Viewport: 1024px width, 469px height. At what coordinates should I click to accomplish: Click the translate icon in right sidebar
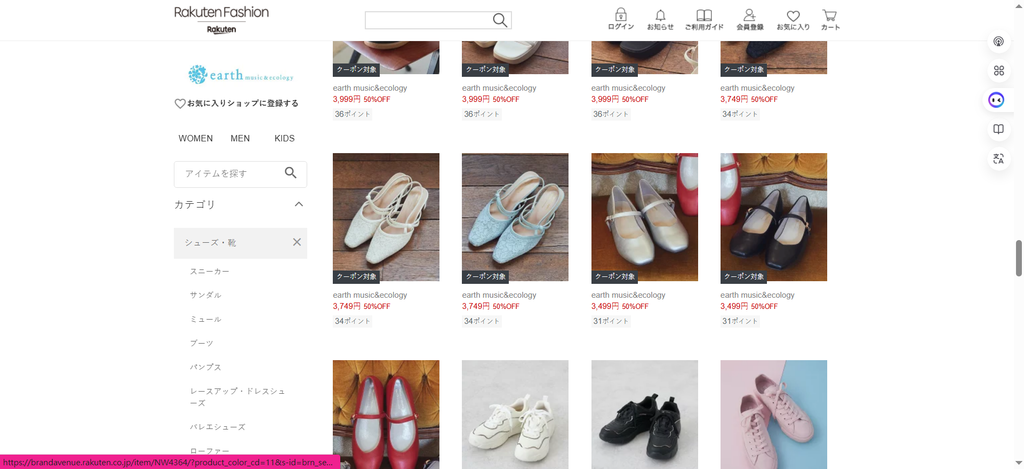tap(997, 158)
